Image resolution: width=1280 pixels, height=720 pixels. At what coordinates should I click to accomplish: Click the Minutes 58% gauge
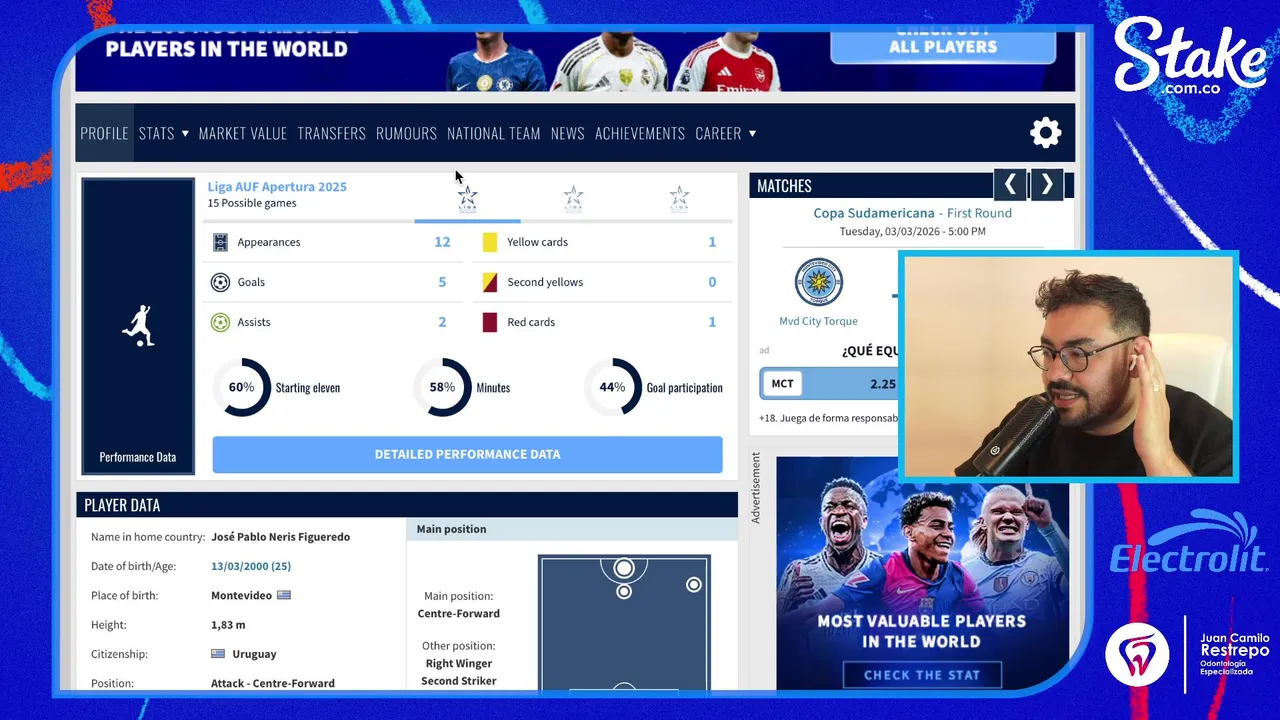(442, 387)
